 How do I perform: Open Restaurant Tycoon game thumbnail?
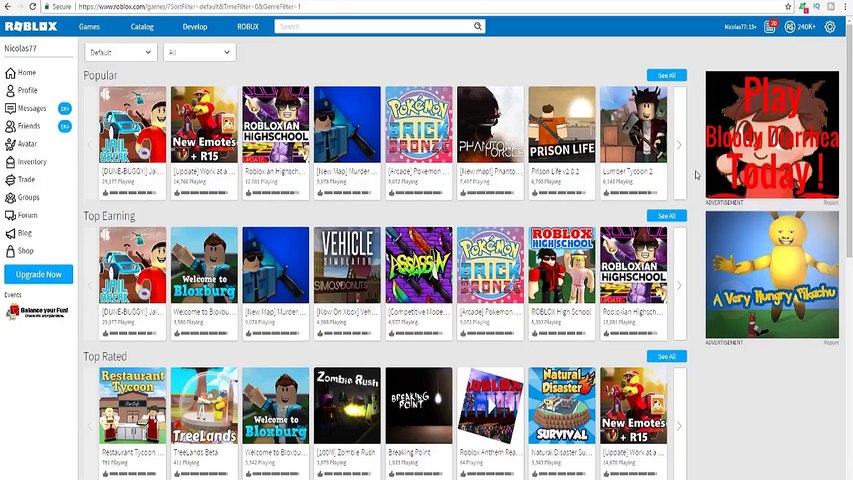[x=133, y=405]
